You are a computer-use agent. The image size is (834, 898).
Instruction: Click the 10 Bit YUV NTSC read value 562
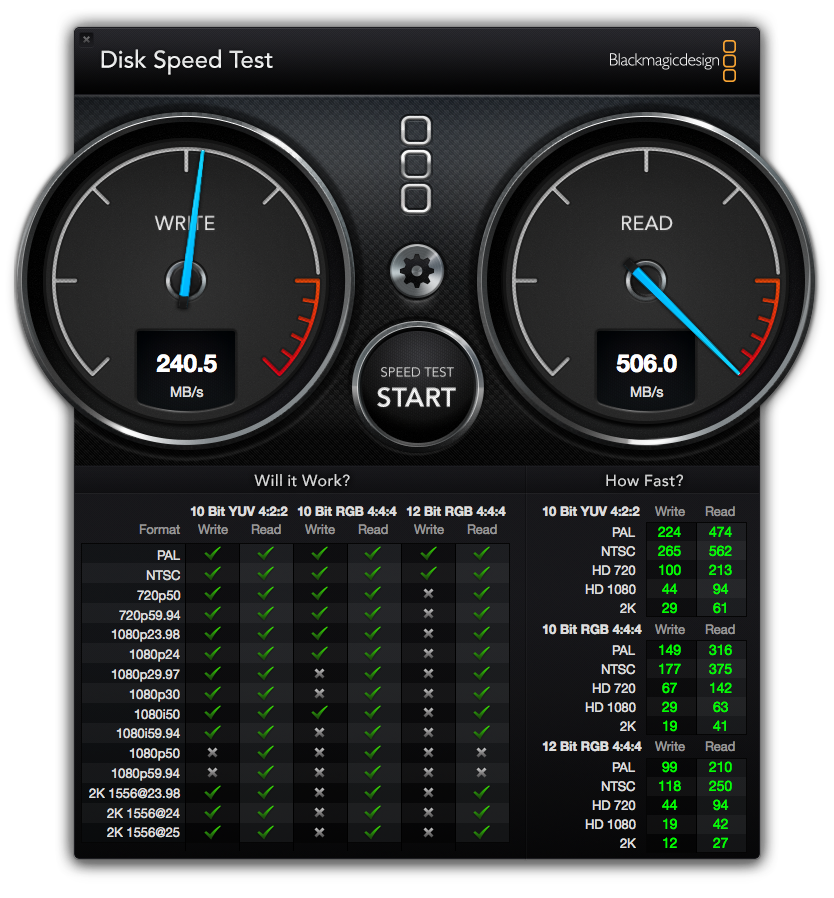[x=720, y=551]
